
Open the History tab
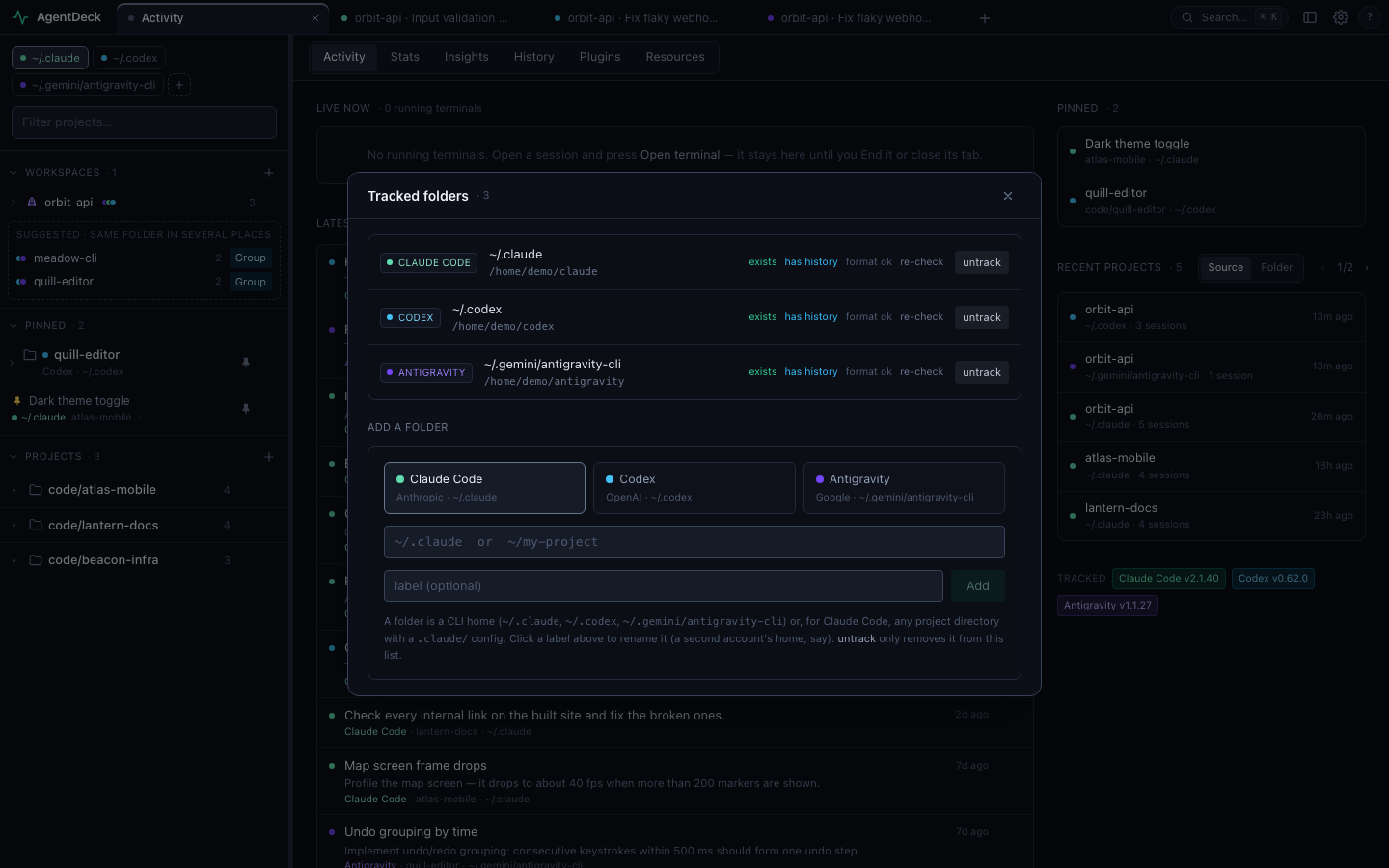(534, 57)
